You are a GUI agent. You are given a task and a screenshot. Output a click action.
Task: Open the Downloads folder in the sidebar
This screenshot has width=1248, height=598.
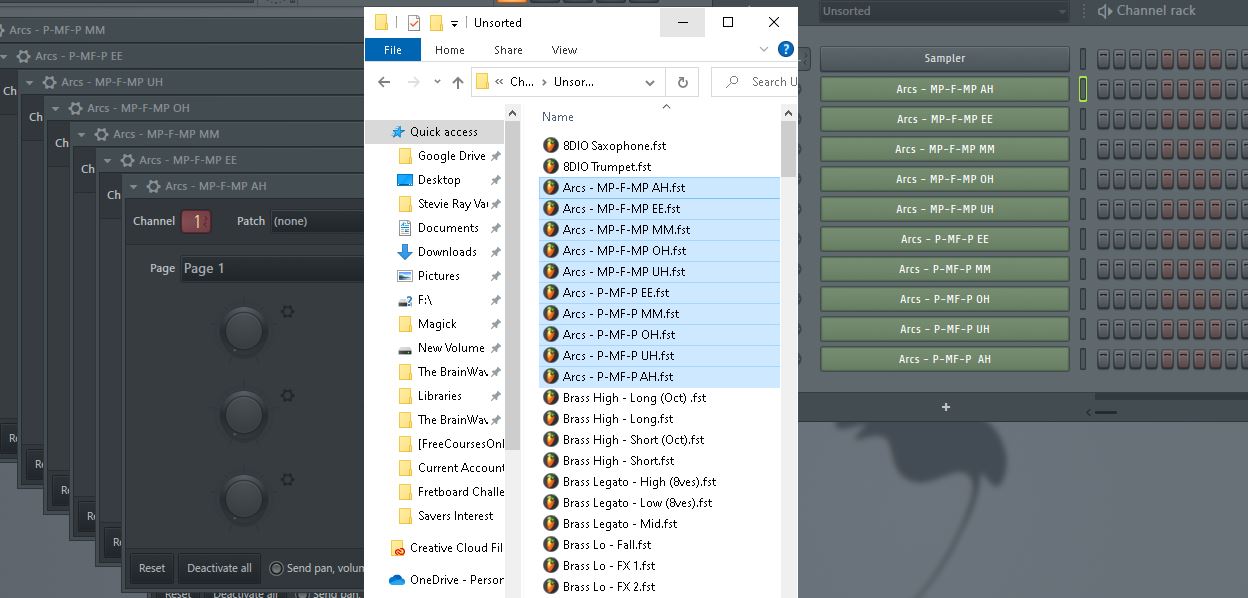click(x=446, y=252)
